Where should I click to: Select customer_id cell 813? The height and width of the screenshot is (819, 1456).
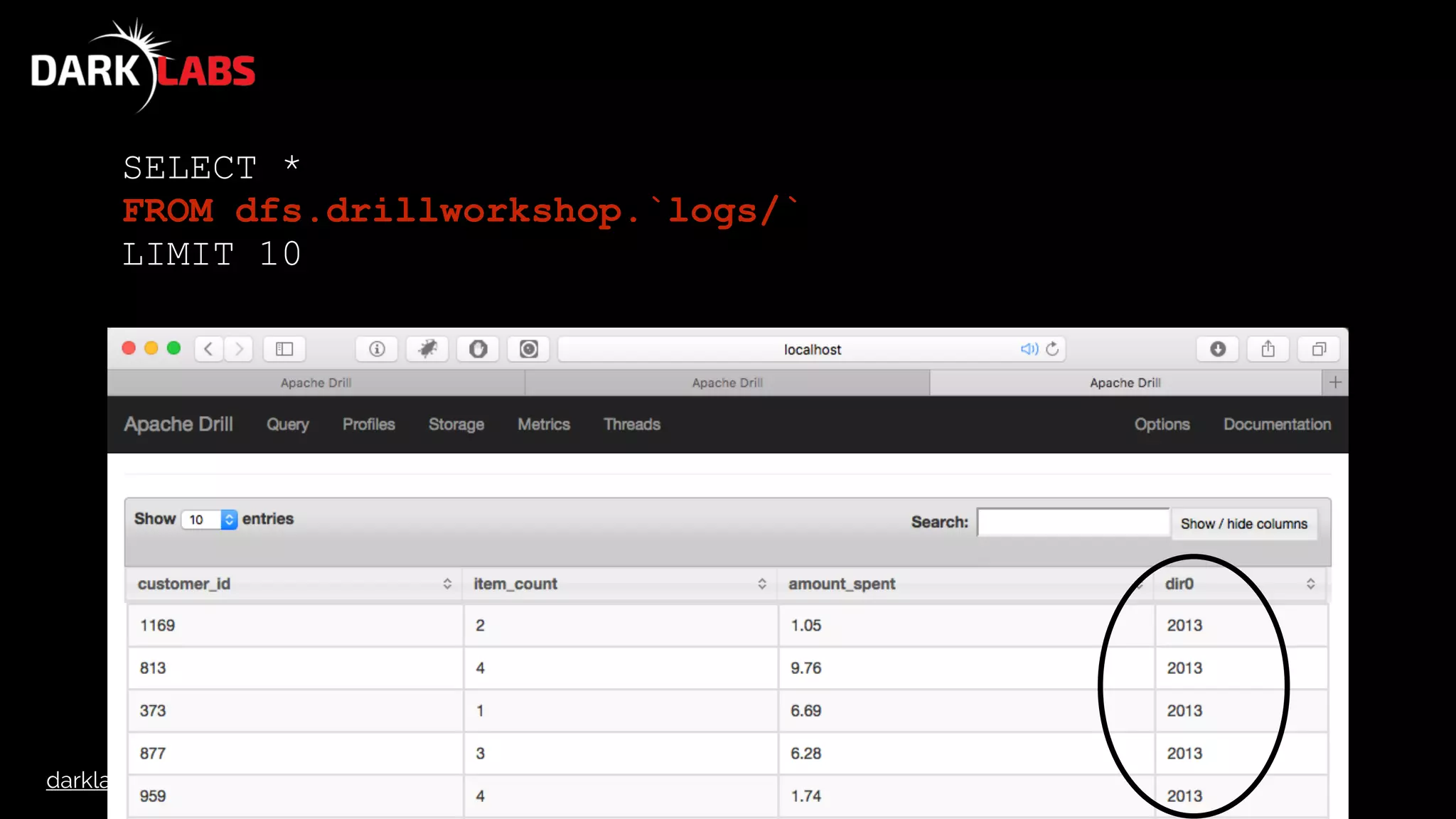(x=295, y=668)
